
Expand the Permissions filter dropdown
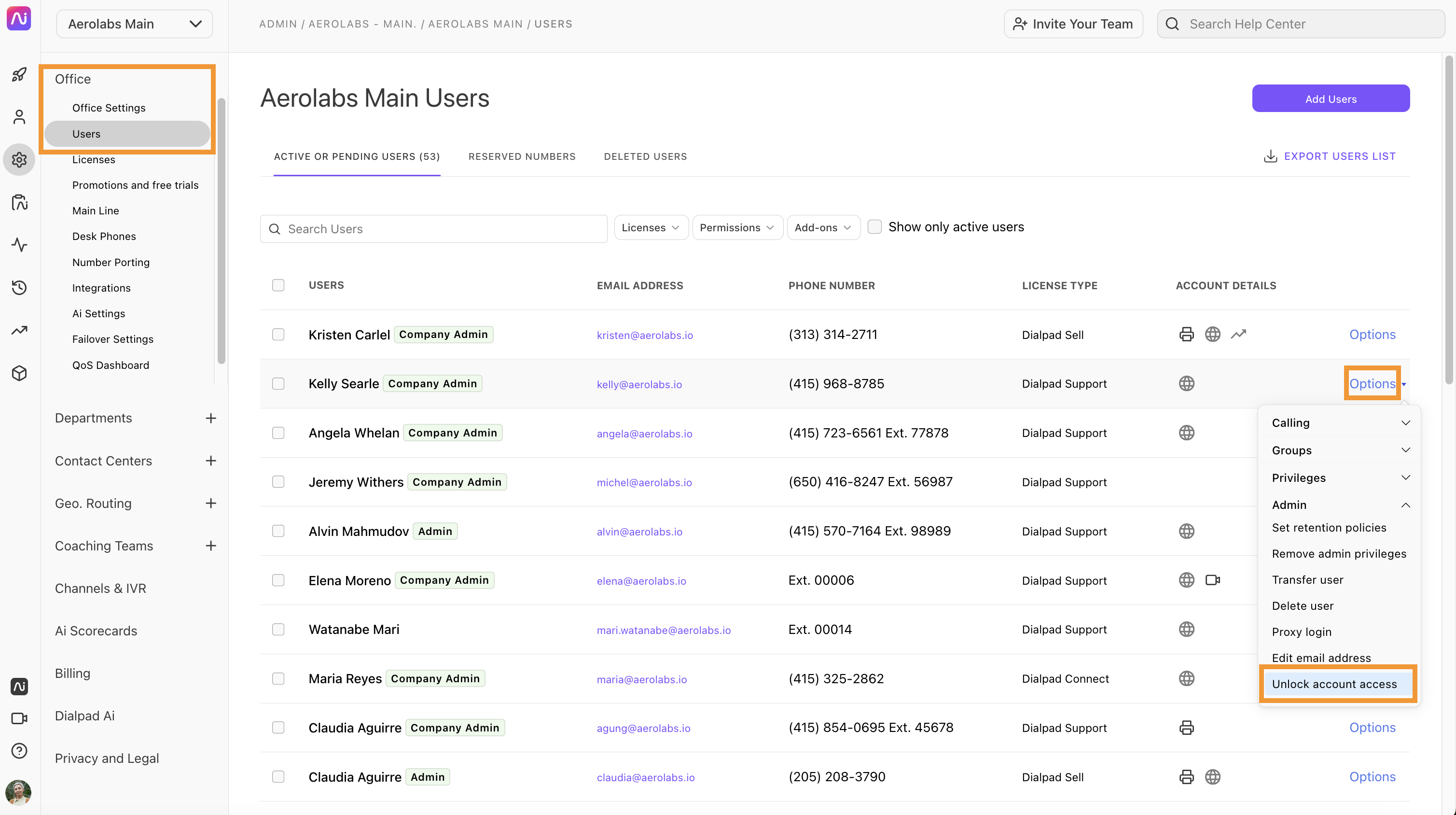click(x=735, y=227)
